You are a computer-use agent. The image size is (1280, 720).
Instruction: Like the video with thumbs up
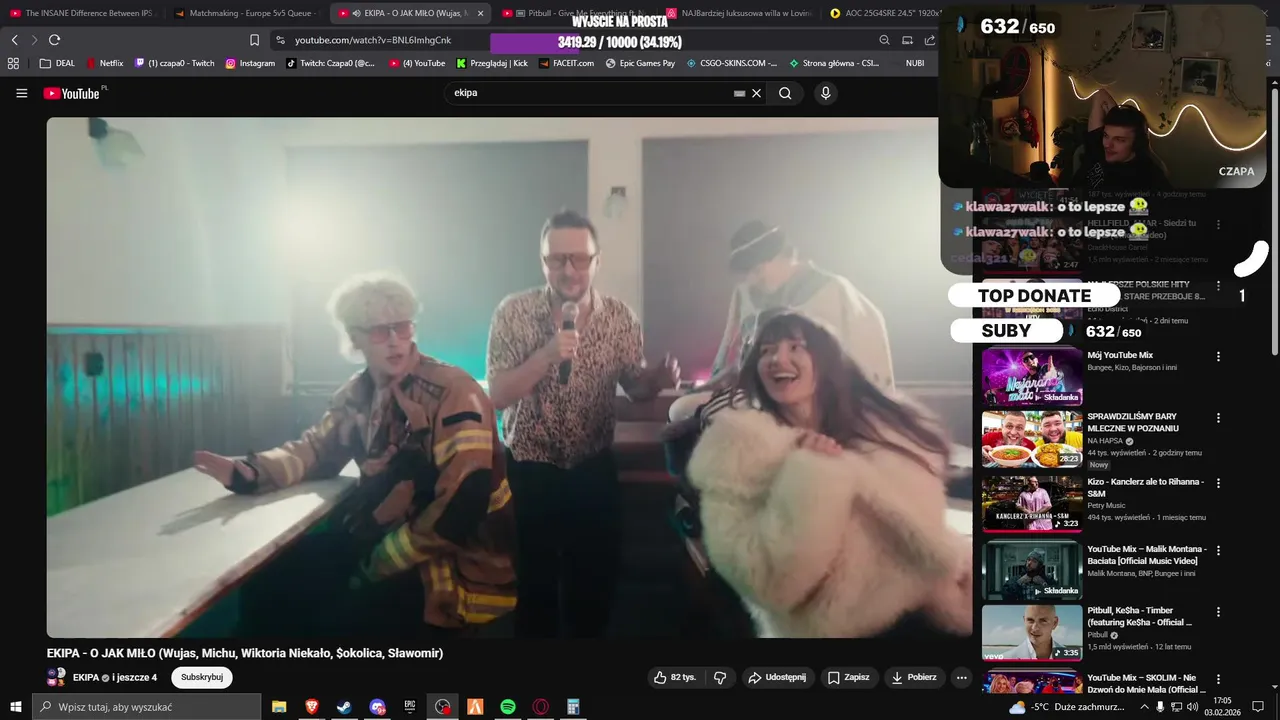[x=675, y=677]
